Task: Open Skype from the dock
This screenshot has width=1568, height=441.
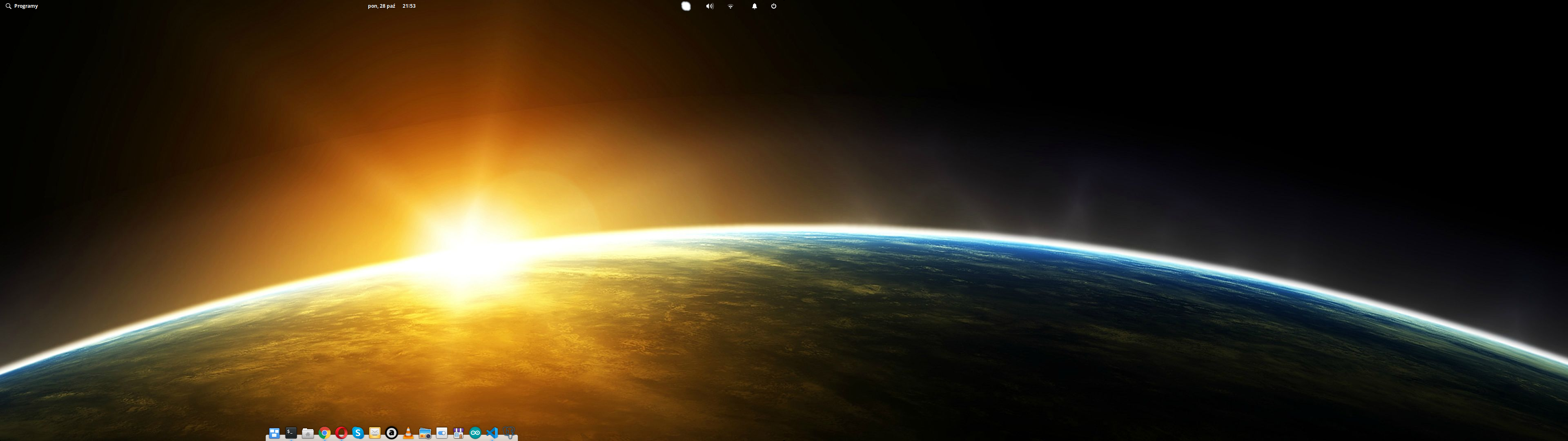Action: pyautogui.click(x=358, y=432)
